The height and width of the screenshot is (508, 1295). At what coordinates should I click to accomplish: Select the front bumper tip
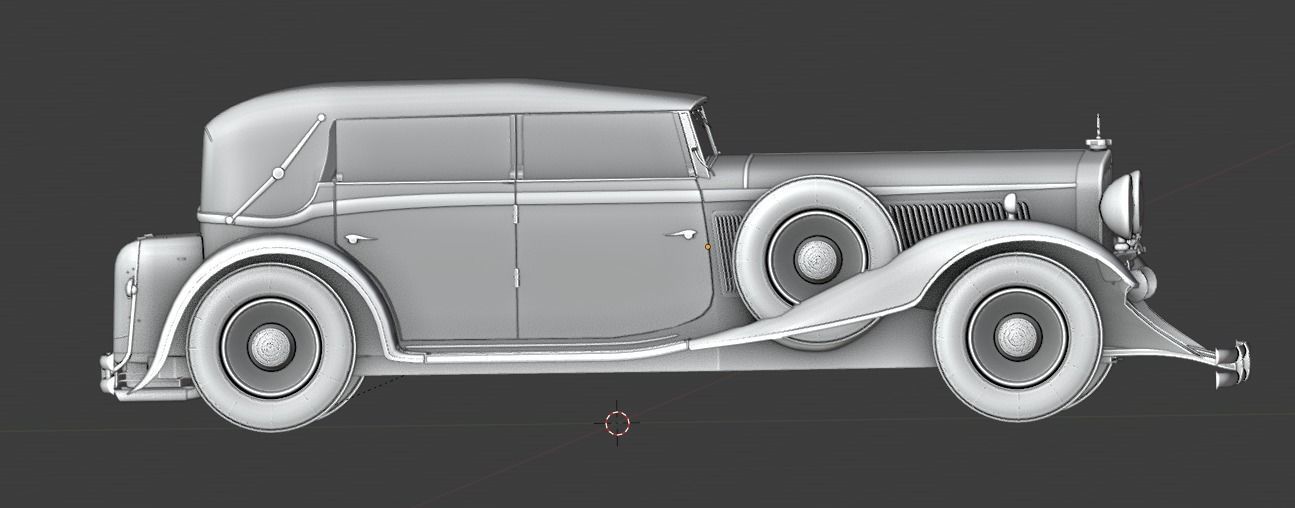tap(1233, 364)
